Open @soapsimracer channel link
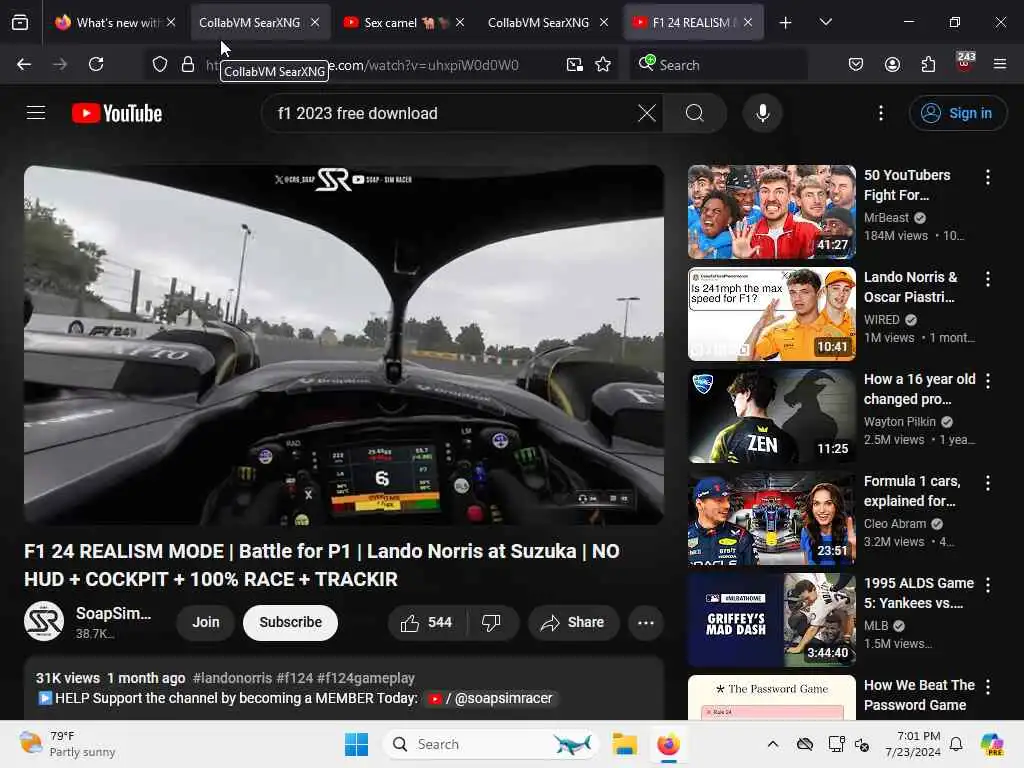Screen dimensions: 1024x768 [x=490, y=698]
